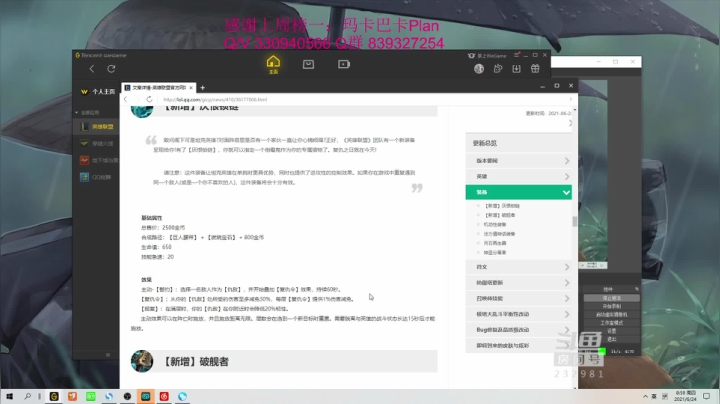Open the blue globe taskbar icon
This screenshot has height=404, width=720.
[x=182, y=396]
